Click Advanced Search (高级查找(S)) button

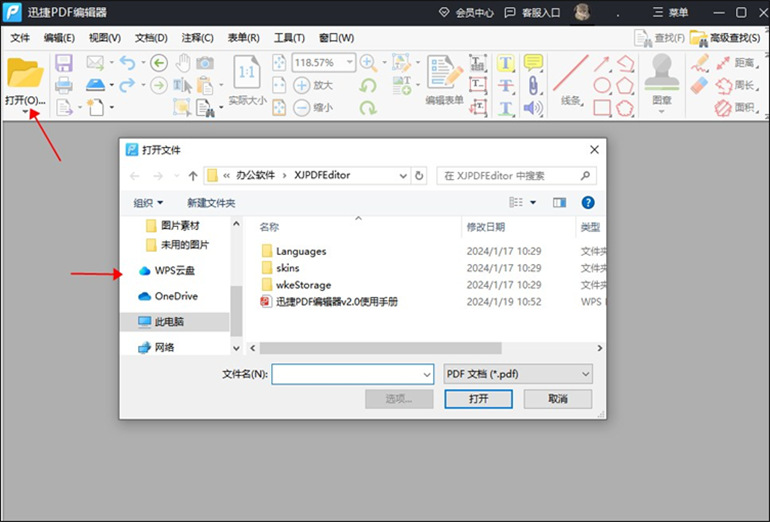[x=726, y=38]
